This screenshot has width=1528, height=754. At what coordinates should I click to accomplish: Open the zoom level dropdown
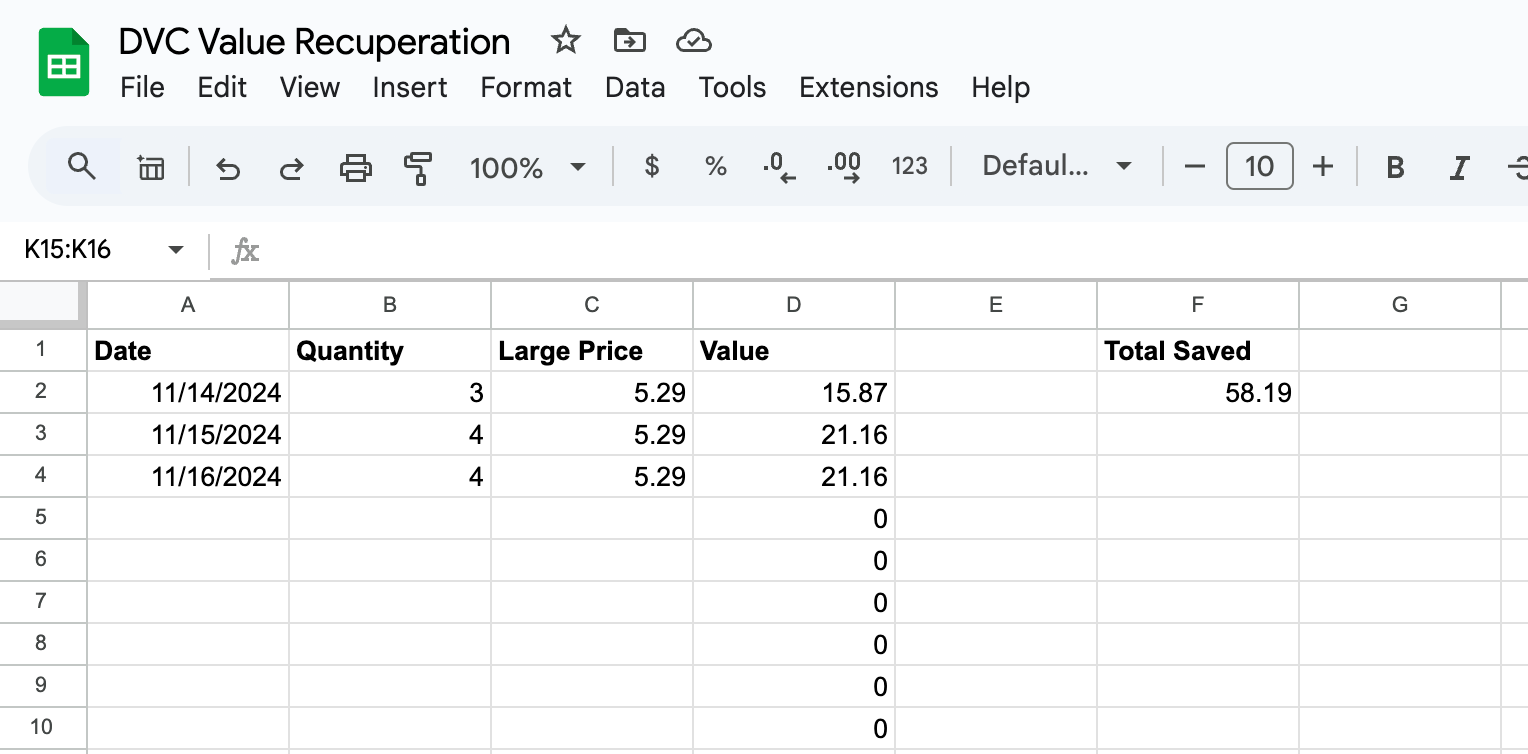click(528, 167)
